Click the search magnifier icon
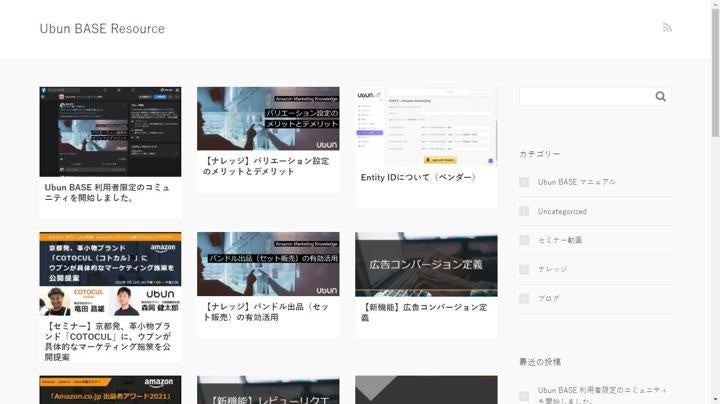The height and width of the screenshot is (404, 720). point(660,96)
